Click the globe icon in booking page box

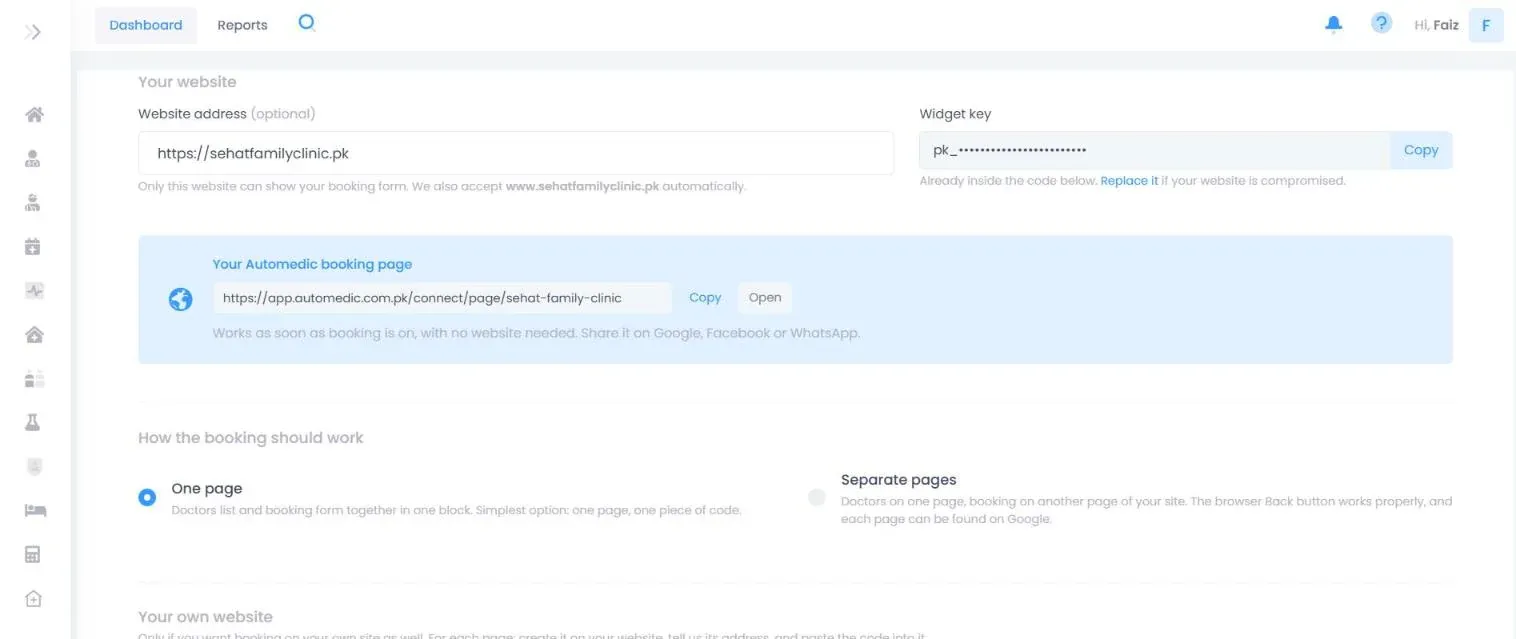coord(181,299)
